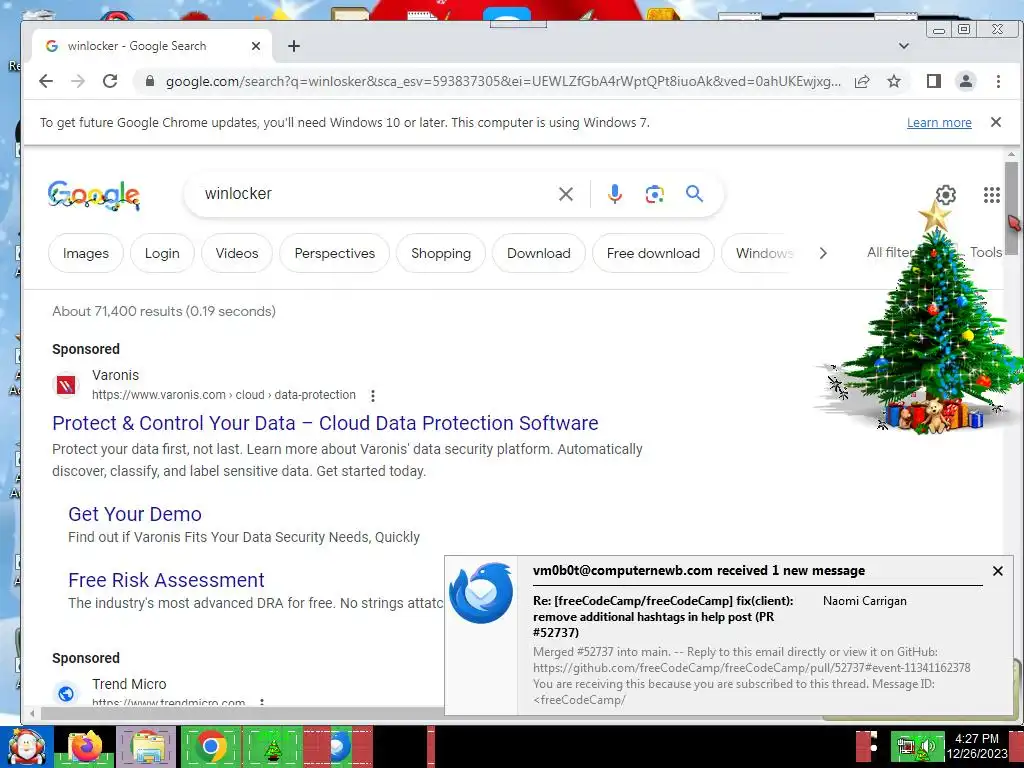Click the Varonis site favicon
The width and height of the screenshot is (1024, 768).
pyautogui.click(x=65, y=385)
